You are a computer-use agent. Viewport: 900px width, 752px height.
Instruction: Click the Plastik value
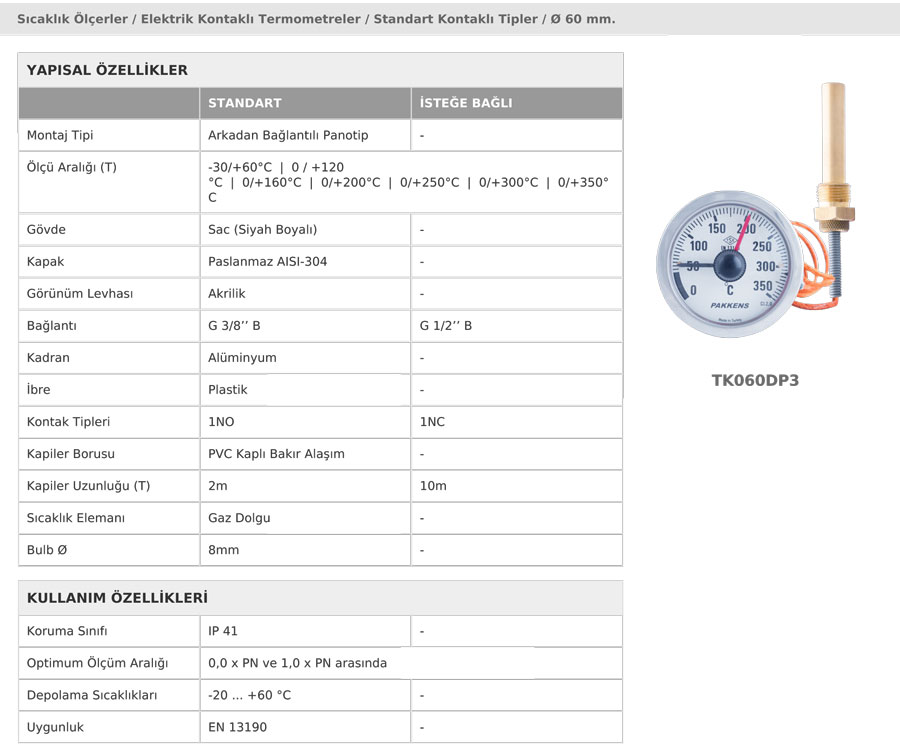click(228, 390)
